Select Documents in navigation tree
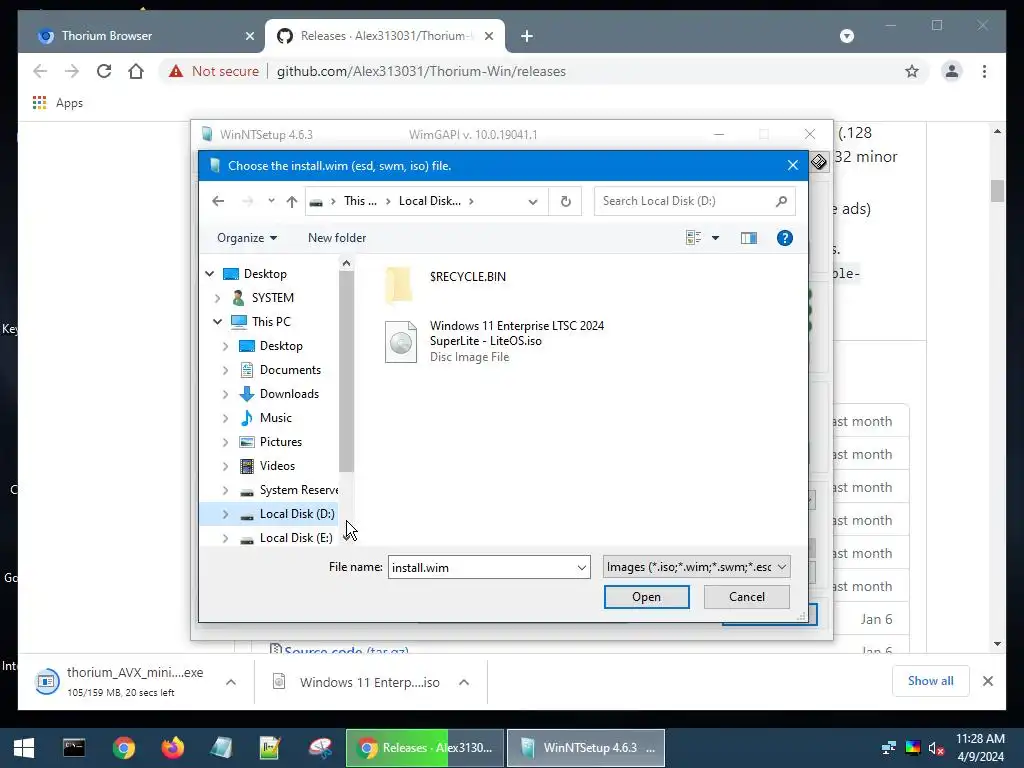The width and height of the screenshot is (1024, 768). tap(290, 370)
